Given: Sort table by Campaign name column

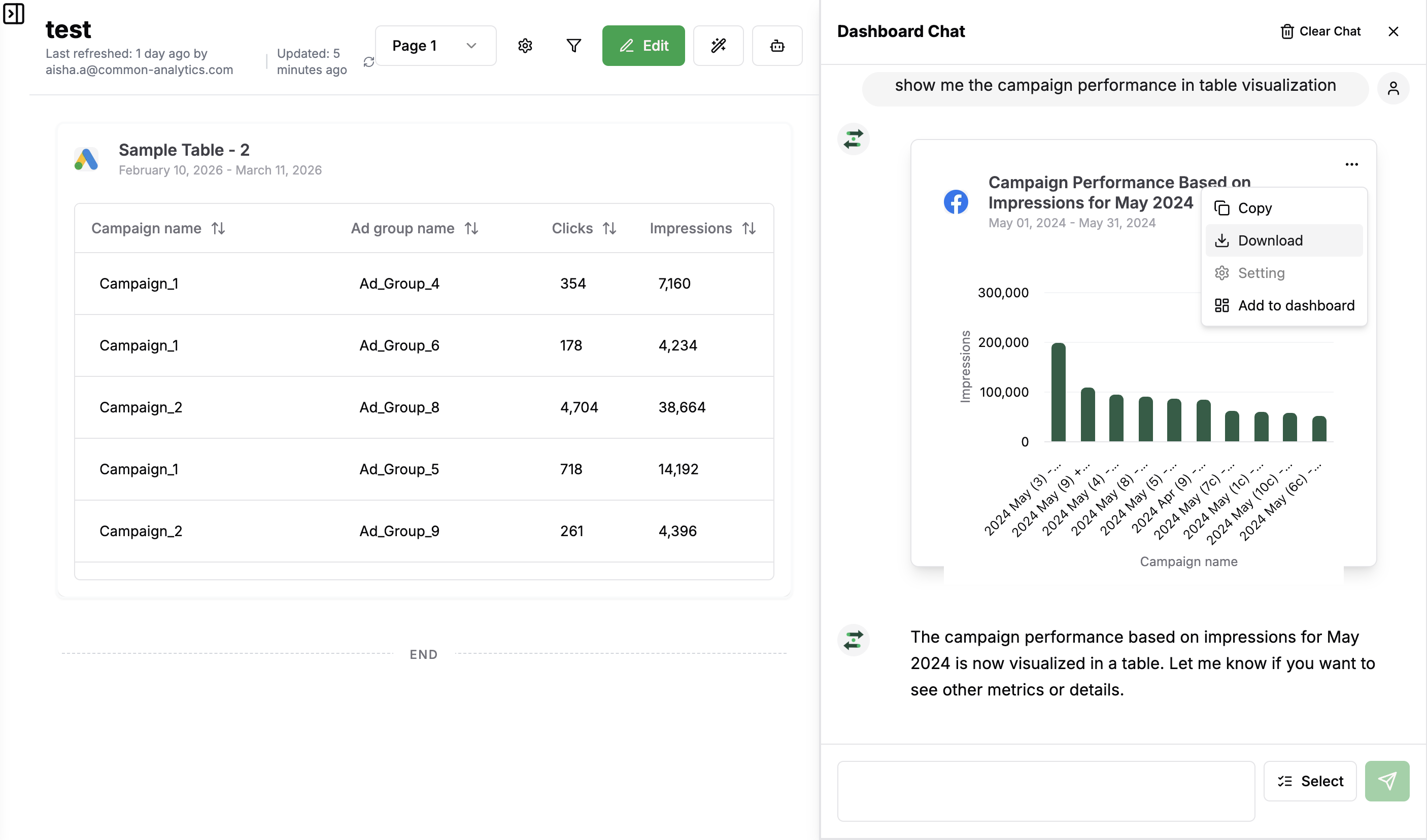Looking at the screenshot, I should [x=218, y=228].
